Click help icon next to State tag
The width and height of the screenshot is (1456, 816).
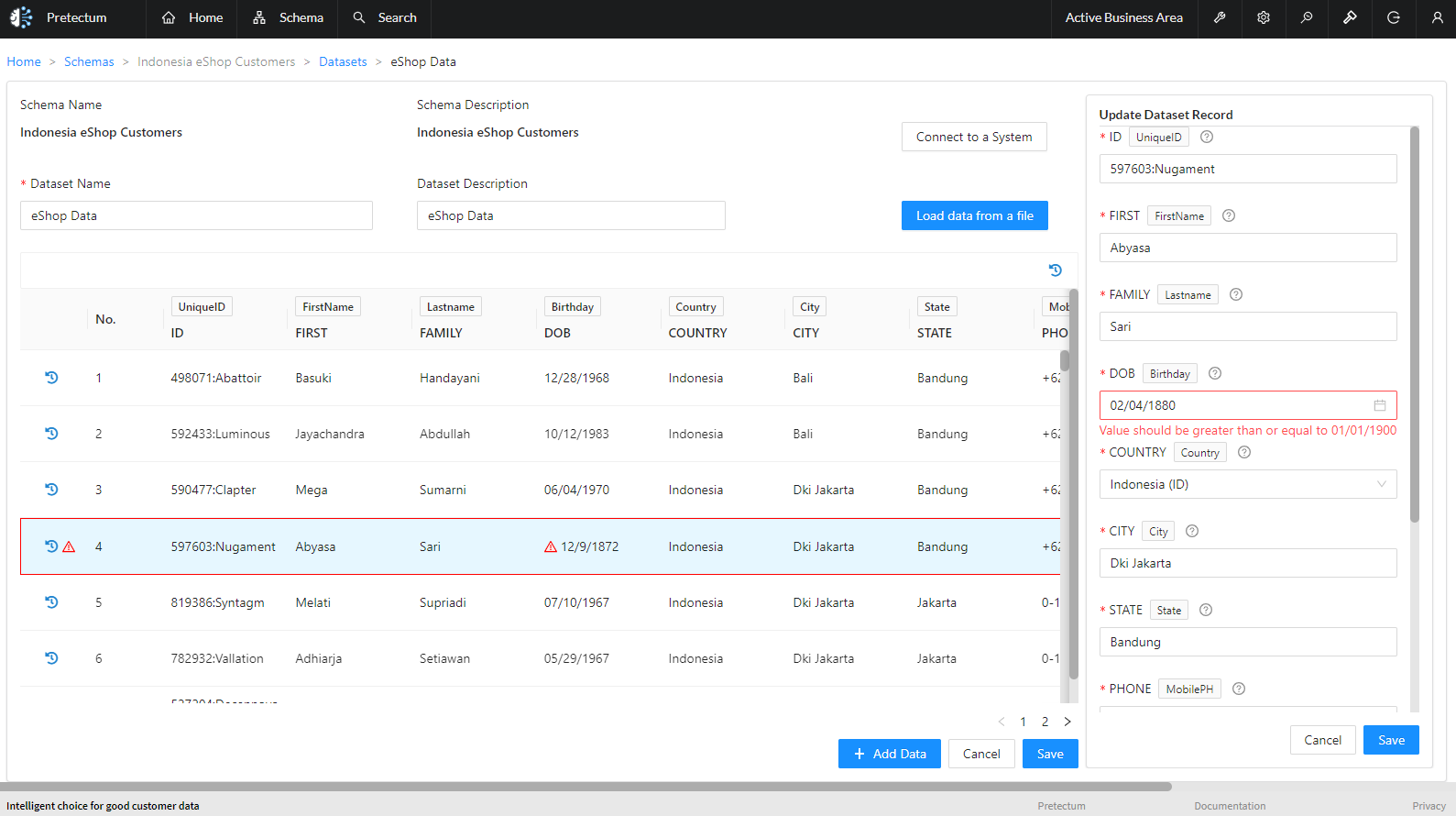tap(1206, 610)
